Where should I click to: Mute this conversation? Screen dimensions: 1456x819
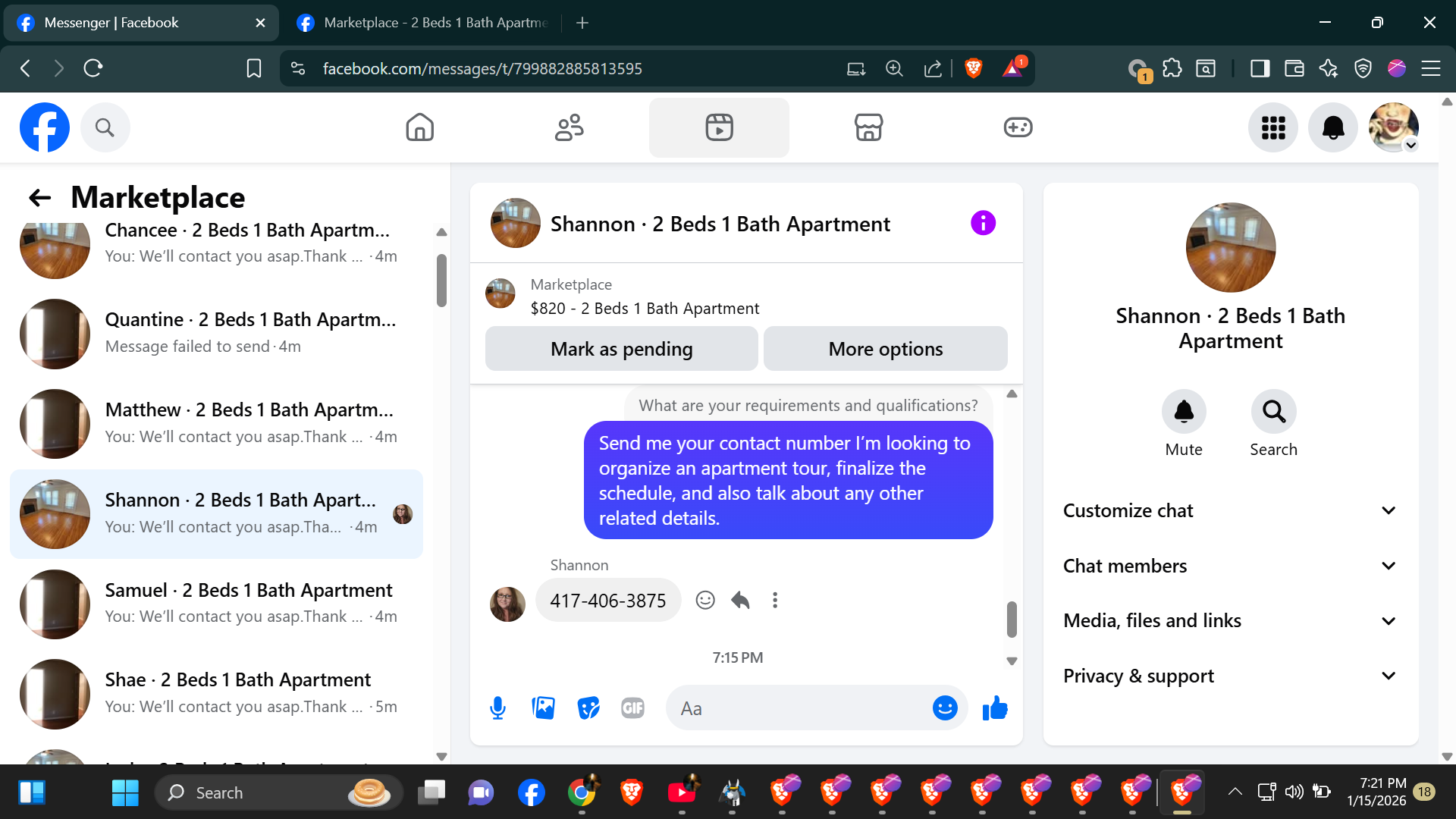coord(1183,412)
